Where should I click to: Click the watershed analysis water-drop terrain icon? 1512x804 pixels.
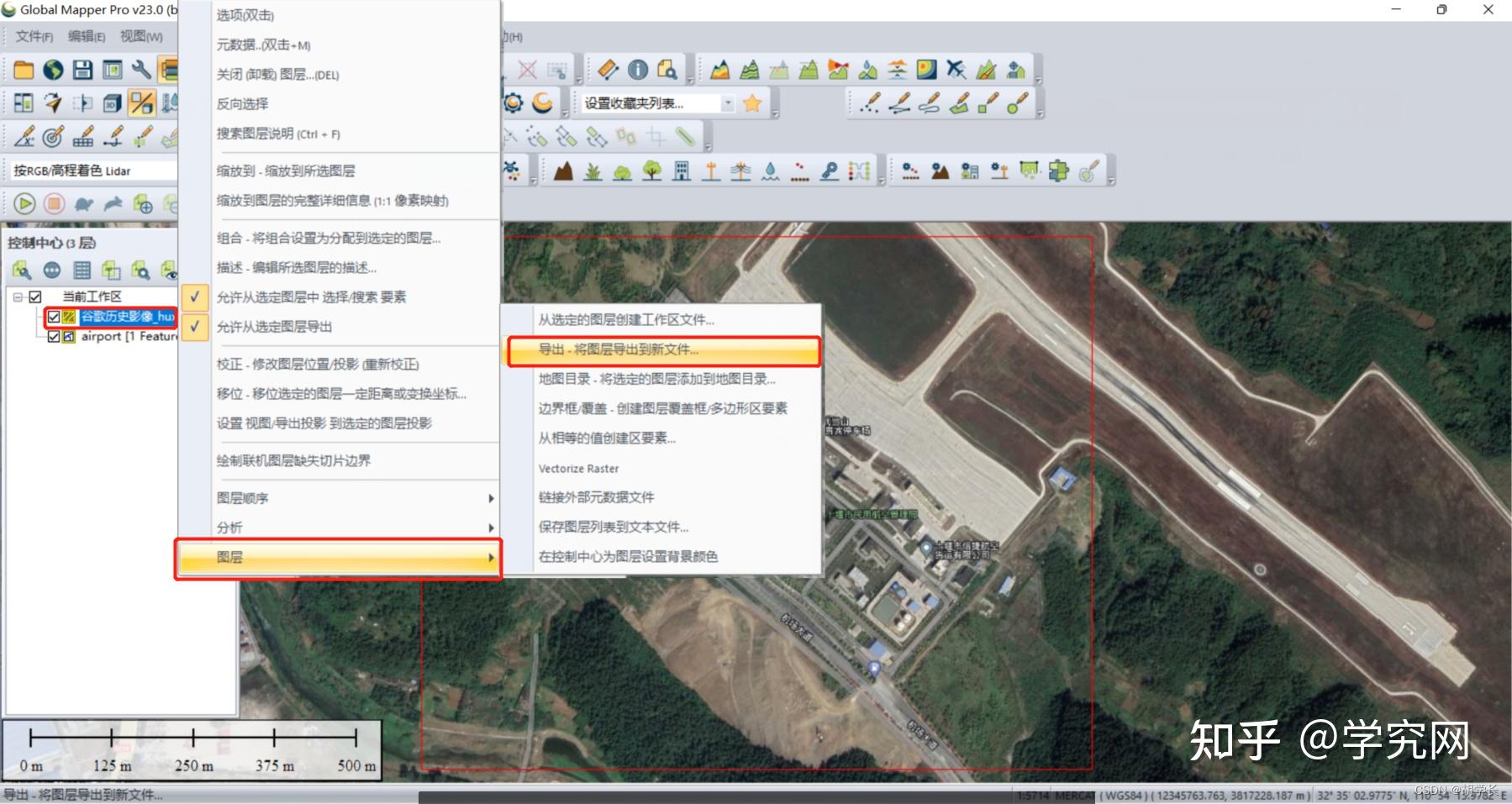click(867, 69)
